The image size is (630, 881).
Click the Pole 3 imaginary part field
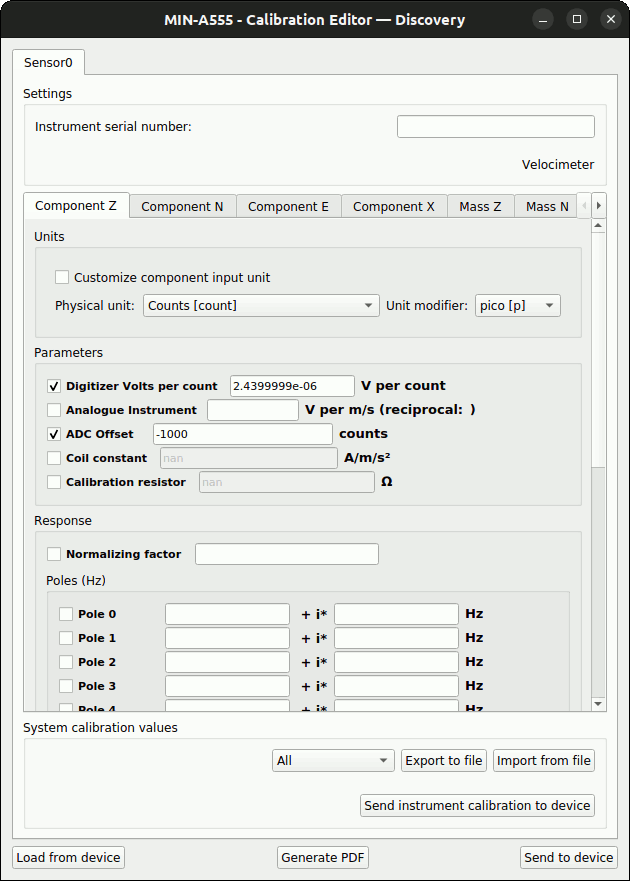coord(397,686)
